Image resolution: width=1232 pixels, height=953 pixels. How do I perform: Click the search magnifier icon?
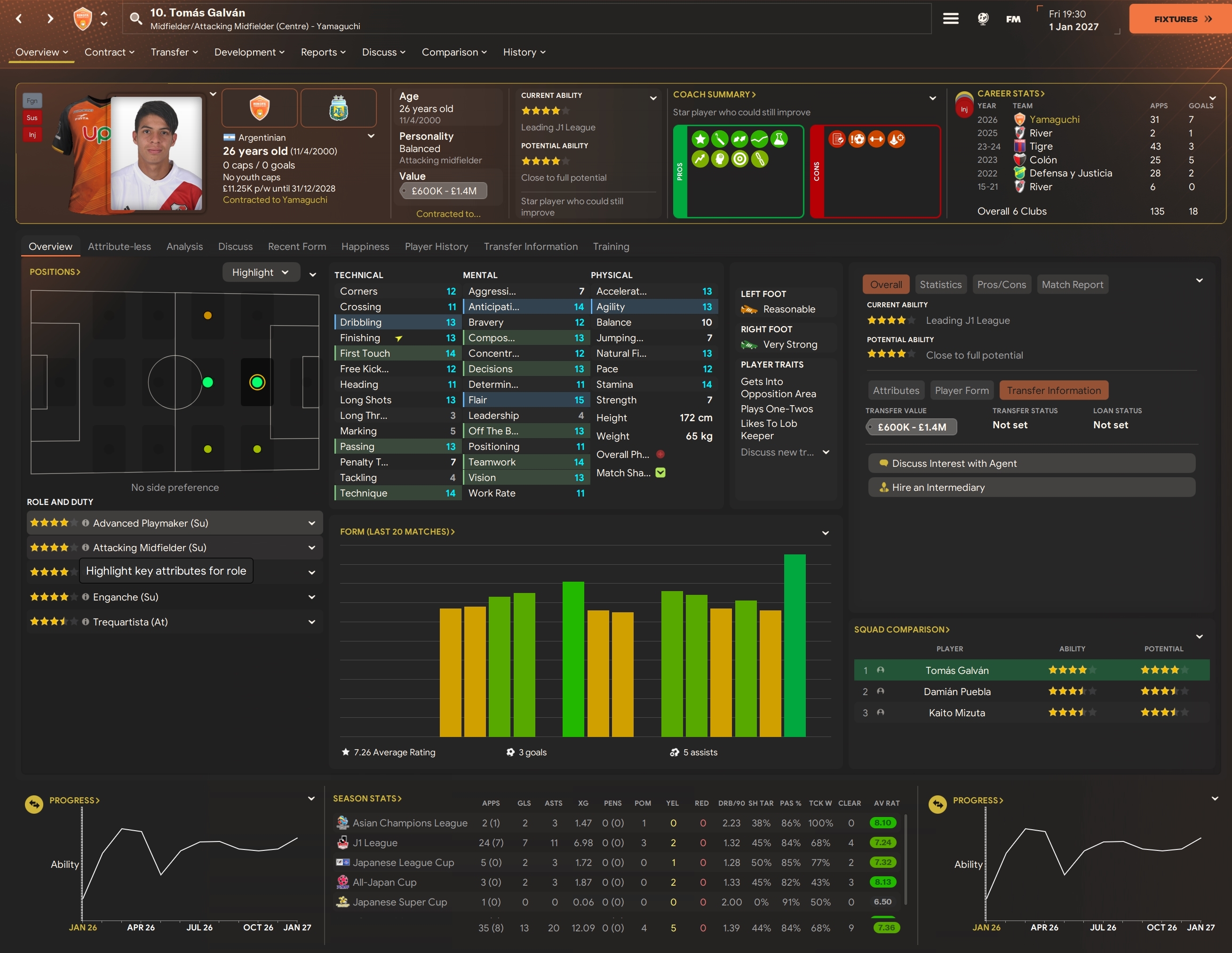click(x=136, y=19)
